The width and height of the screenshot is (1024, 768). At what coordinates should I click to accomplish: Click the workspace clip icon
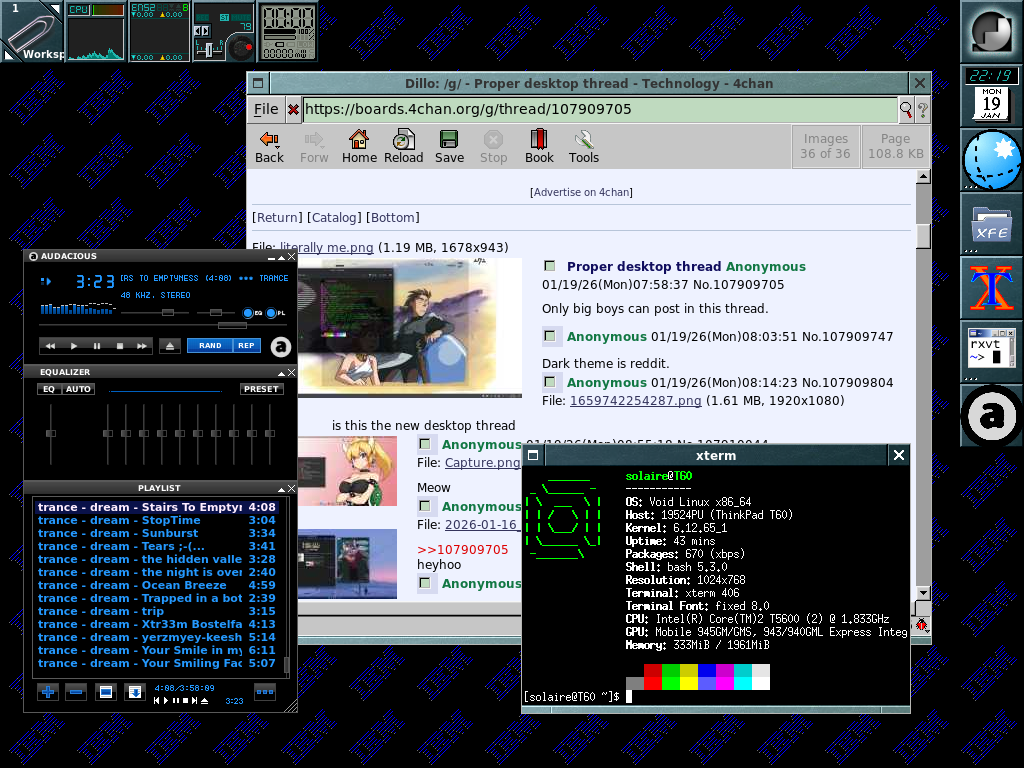click(33, 31)
